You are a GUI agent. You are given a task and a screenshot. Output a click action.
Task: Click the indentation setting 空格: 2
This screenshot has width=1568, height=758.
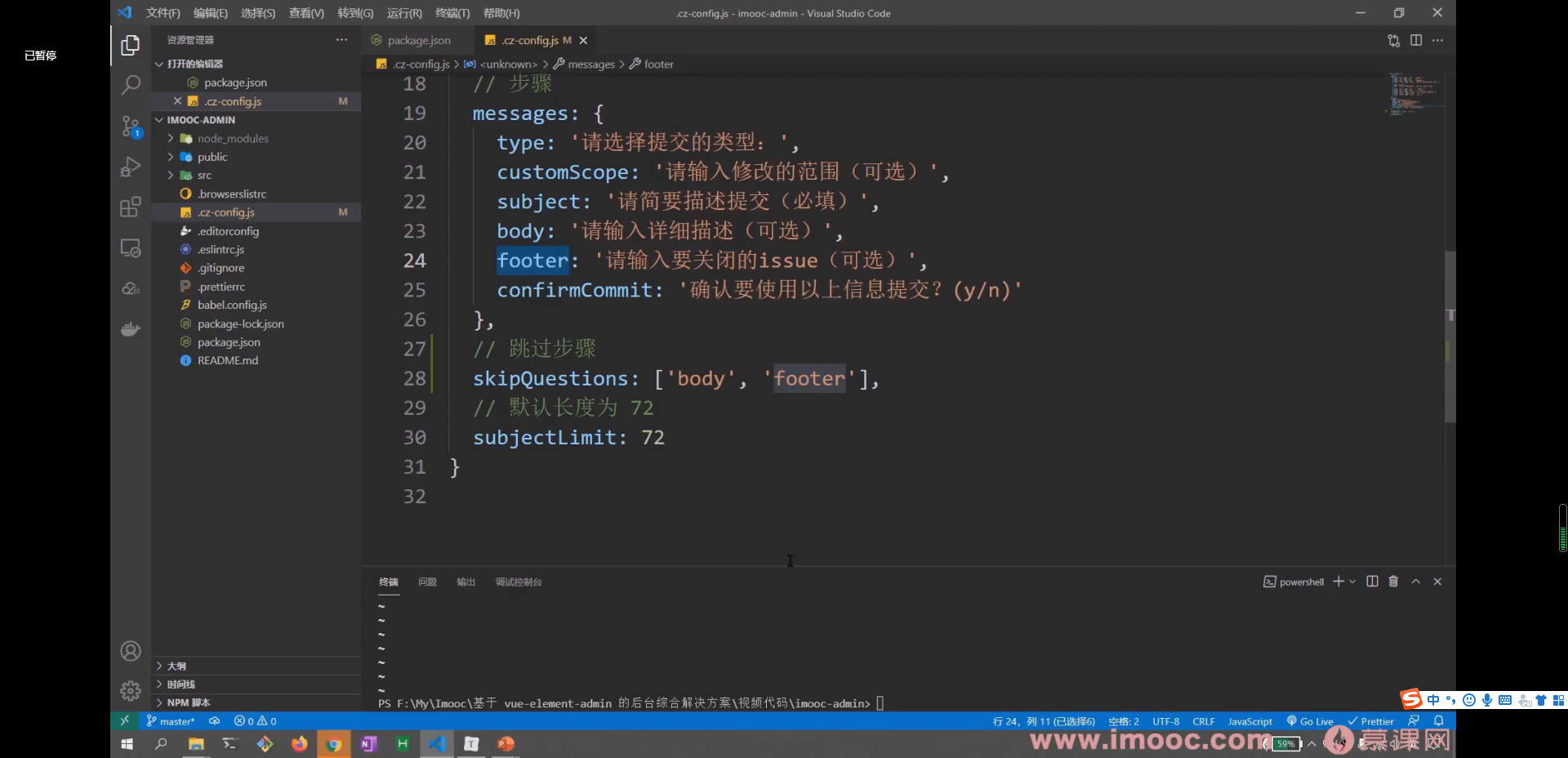click(1124, 721)
